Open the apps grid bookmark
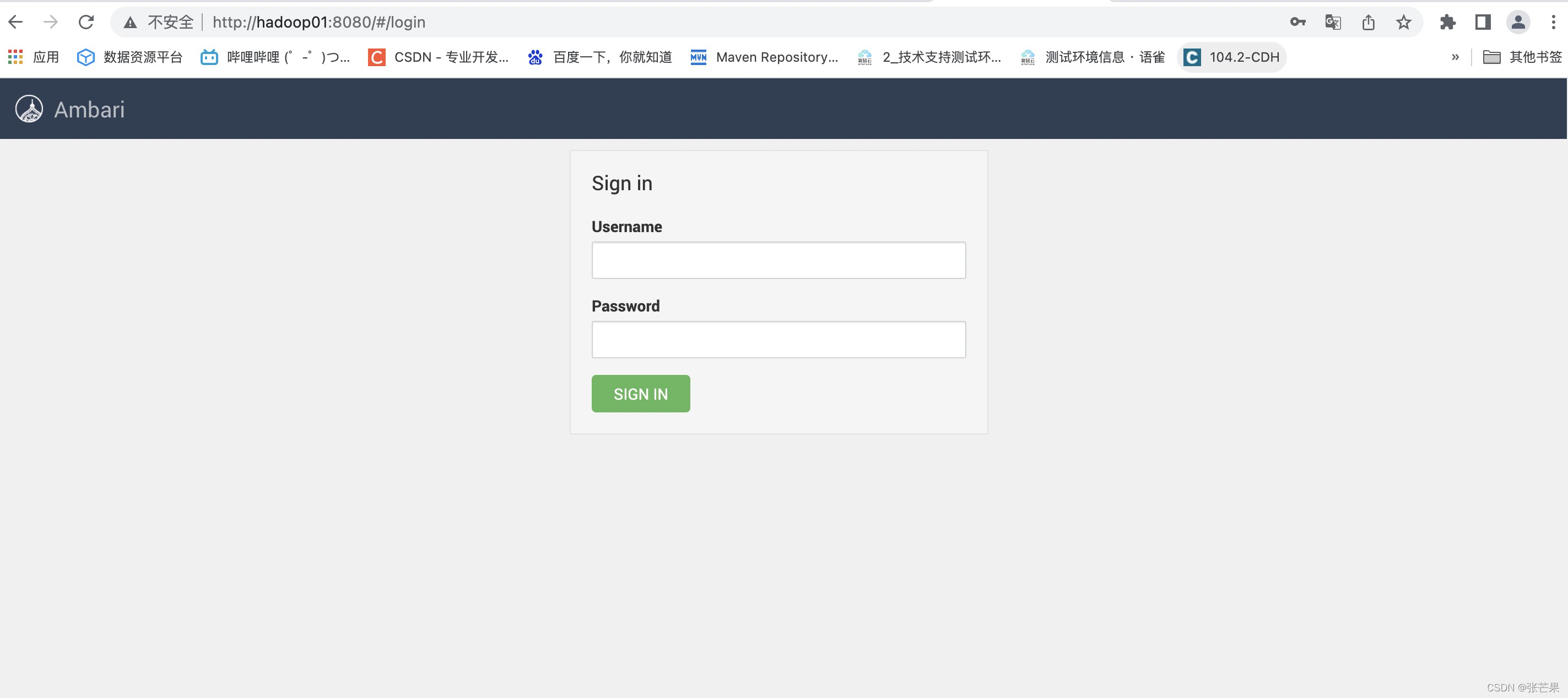This screenshot has height=698, width=1568. [x=34, y=57]
